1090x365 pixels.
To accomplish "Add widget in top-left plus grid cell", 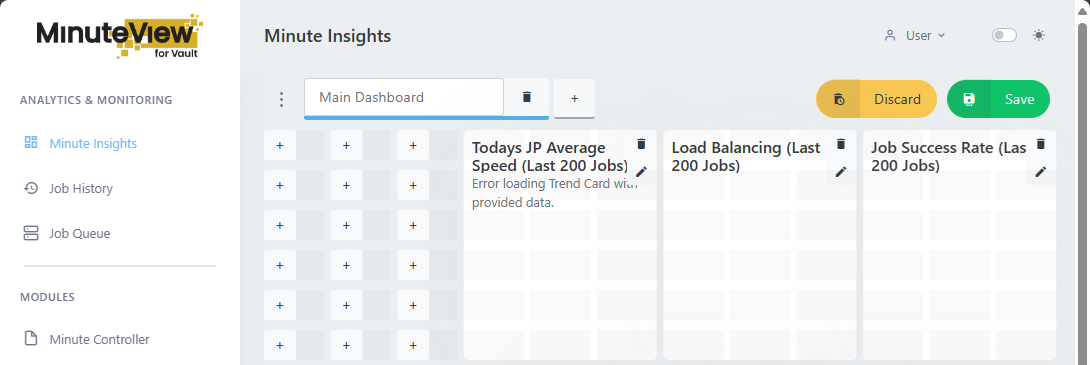I will pyautogui.click(x=280, y=145).
